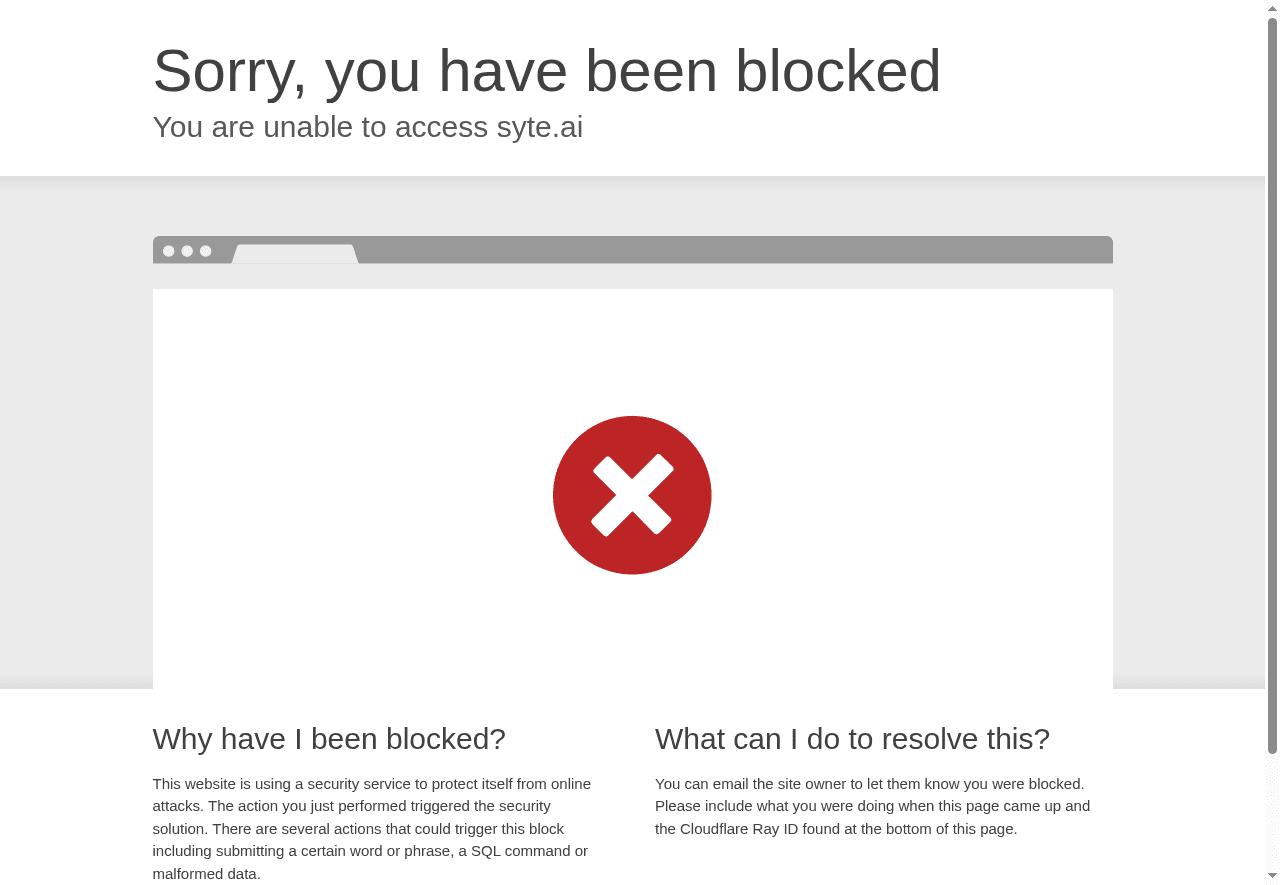Click the first dot in the browser illustration
This screenshot has height=885, width=1280.
click(168, 251)
